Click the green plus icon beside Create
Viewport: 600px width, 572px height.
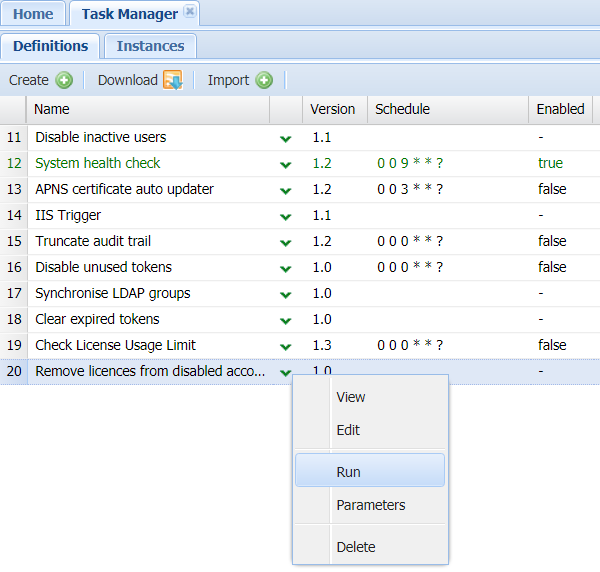tap(64, 80)
